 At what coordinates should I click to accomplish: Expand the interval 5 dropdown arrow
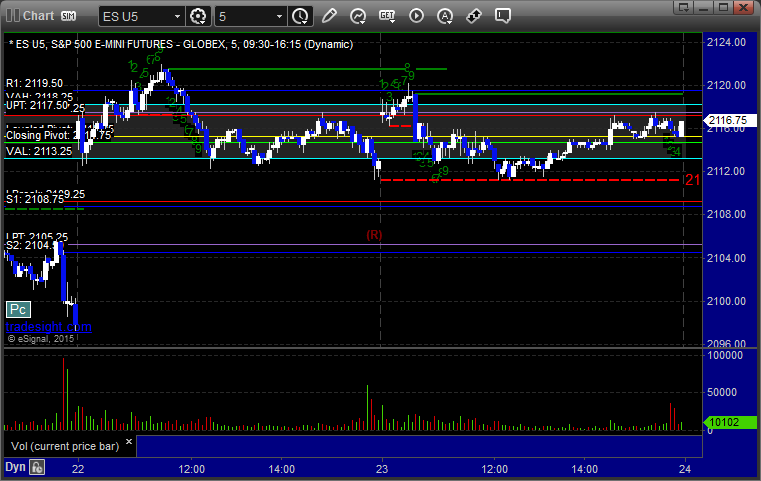click(280, 17)
